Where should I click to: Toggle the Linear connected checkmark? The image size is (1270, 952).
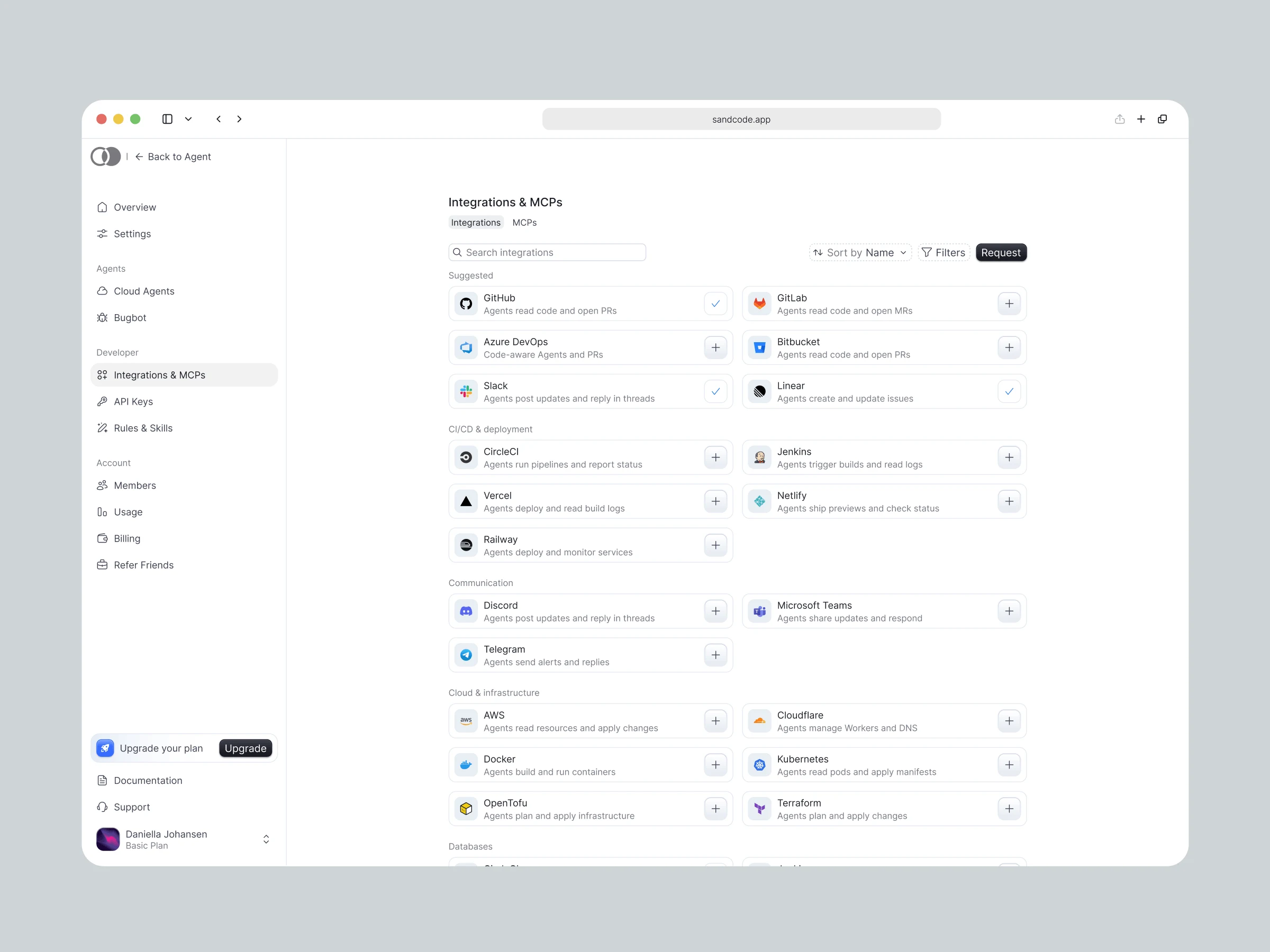[x=1009, y=391]
